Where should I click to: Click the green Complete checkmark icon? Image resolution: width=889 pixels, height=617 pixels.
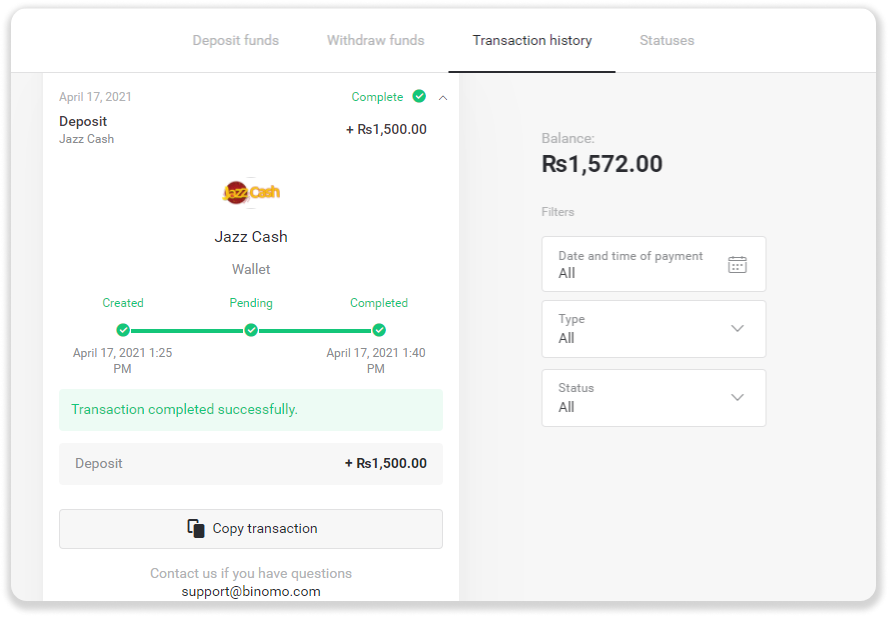[x=419, y=97]
